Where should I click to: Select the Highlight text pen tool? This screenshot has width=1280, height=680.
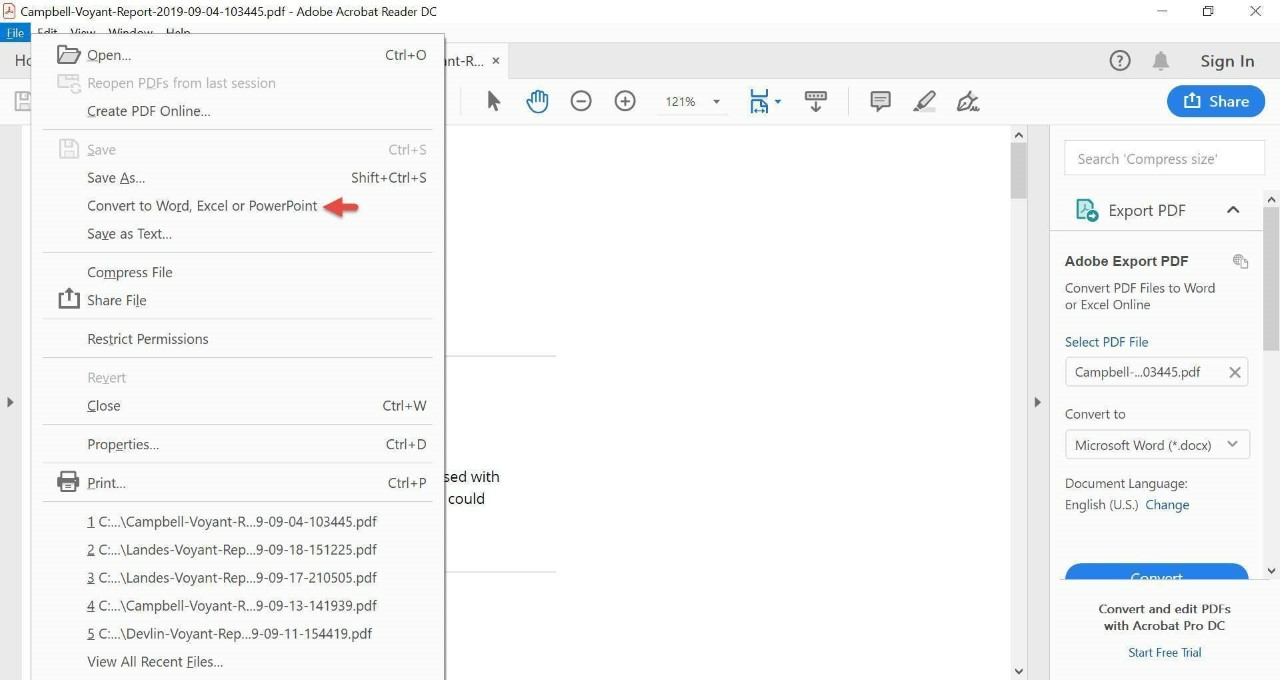925,101
